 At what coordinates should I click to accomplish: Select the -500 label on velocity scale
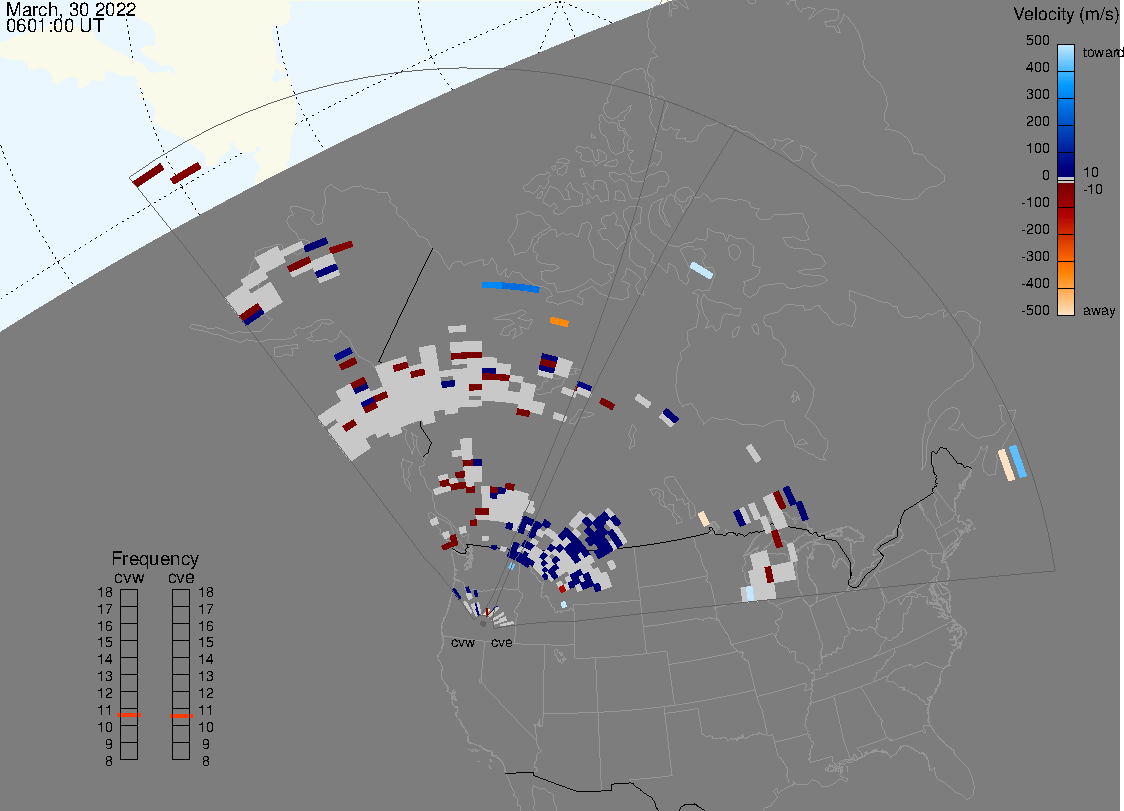1035,310
